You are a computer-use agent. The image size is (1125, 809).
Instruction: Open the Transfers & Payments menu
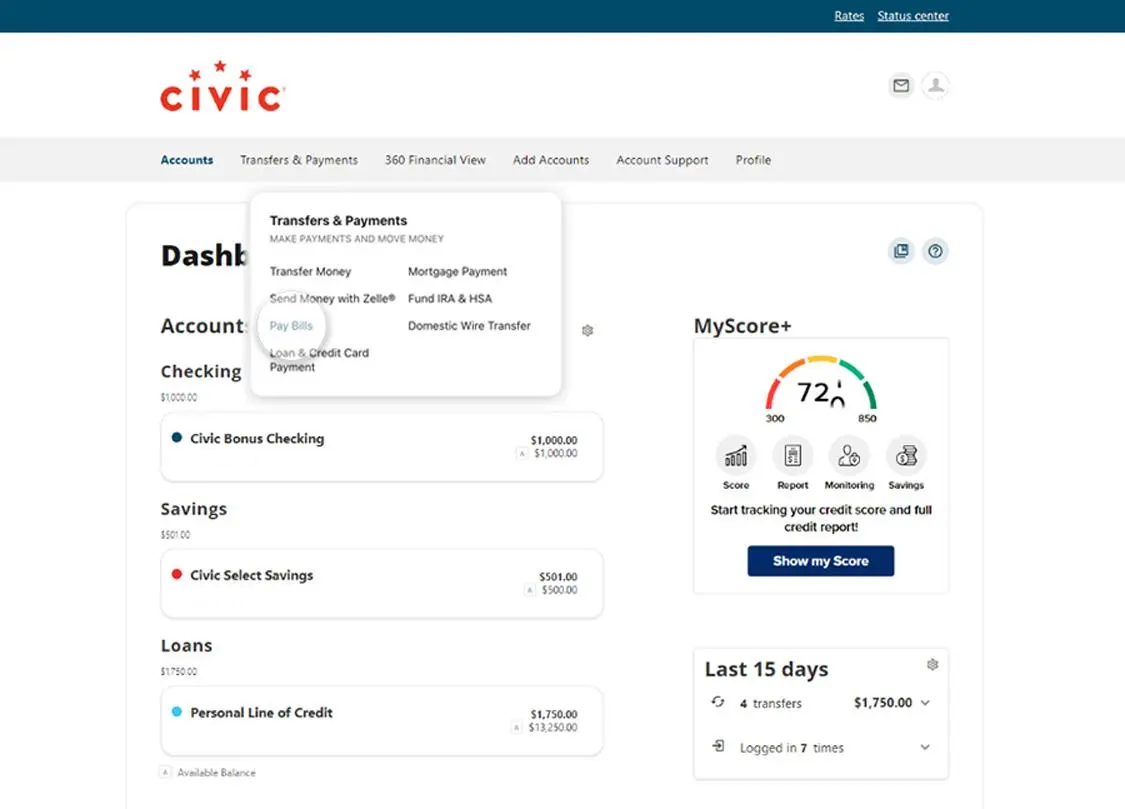click(298, 160)
